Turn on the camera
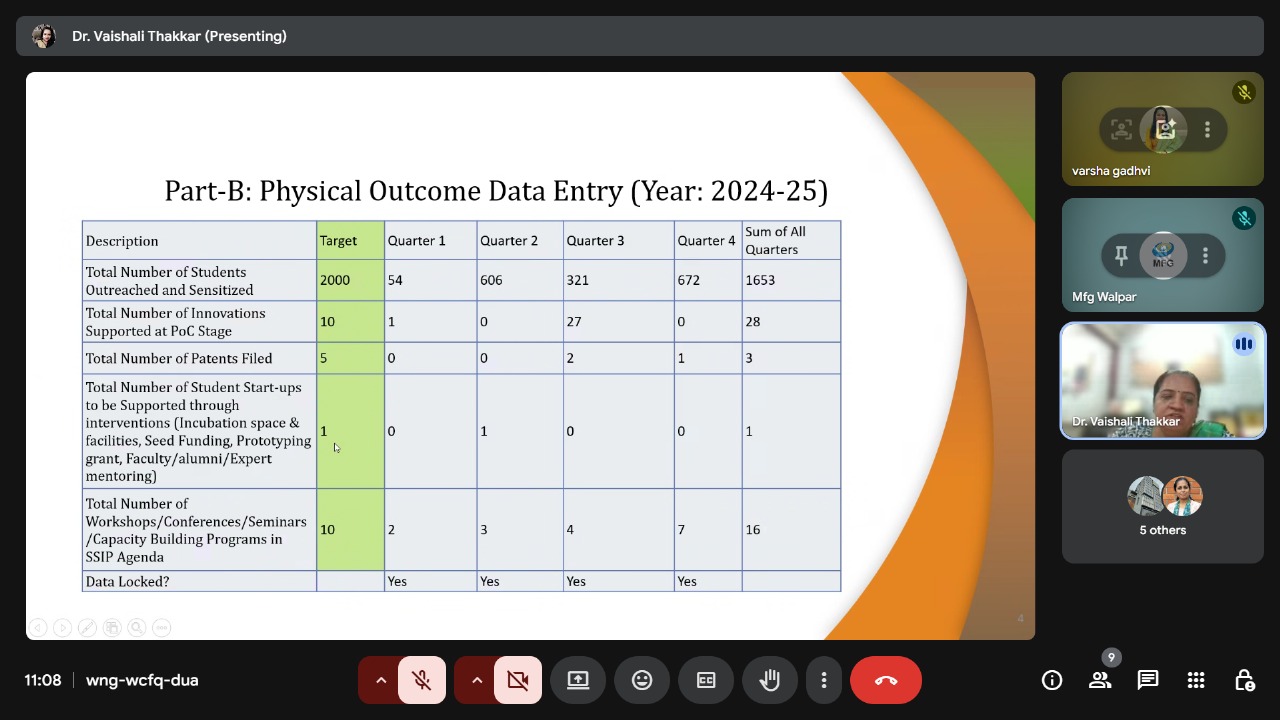The width and height of the screenshot is (1280, 720). (517, 680)
